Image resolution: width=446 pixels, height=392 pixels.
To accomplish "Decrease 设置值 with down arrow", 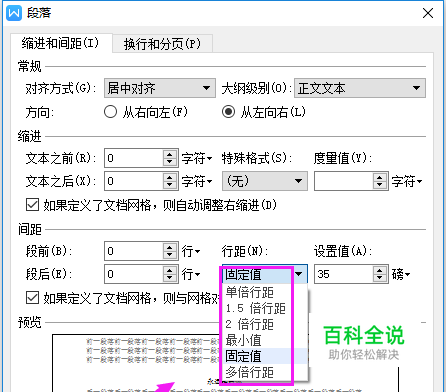I will point(380,278).
